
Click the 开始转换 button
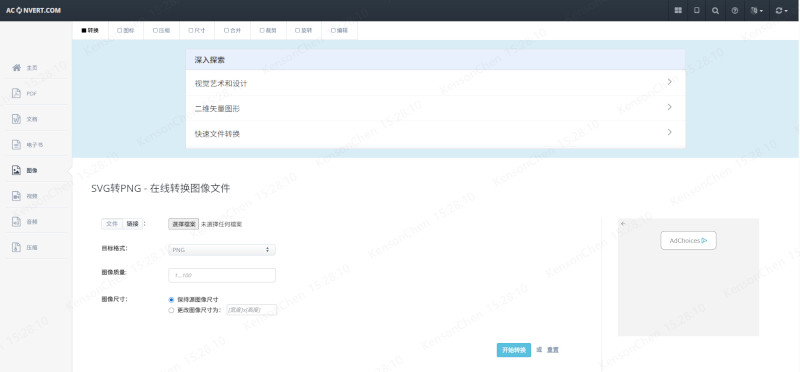[514, 350]
